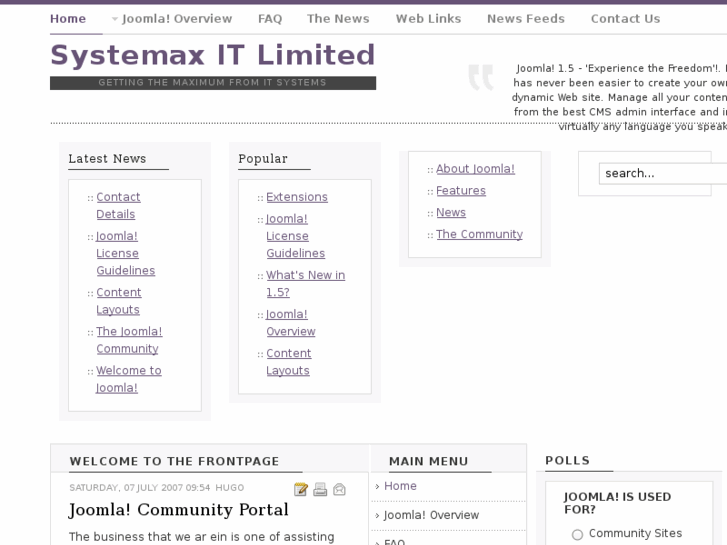Click the Popular module heading
The width and height of the screenshot is (727, 545).
[x=263, y=159]
